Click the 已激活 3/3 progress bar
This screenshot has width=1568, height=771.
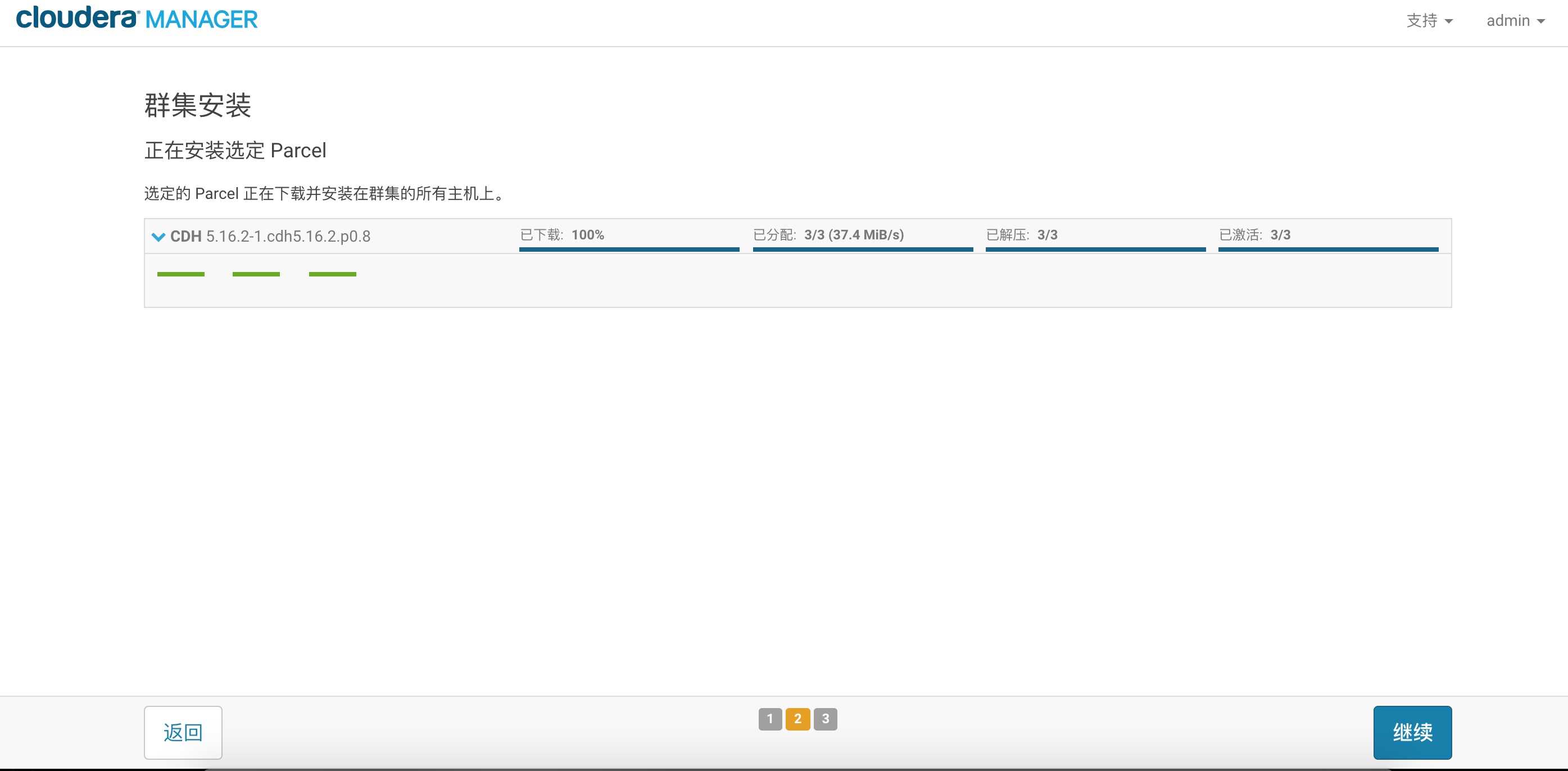(1328, 249)
